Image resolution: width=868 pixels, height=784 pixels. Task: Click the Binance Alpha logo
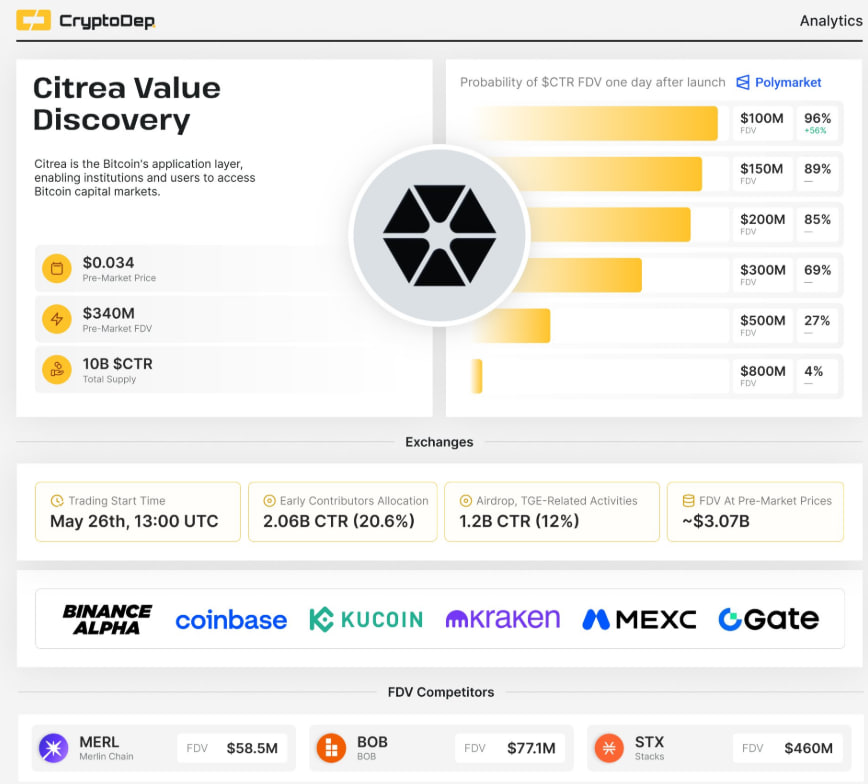(107, 619)
